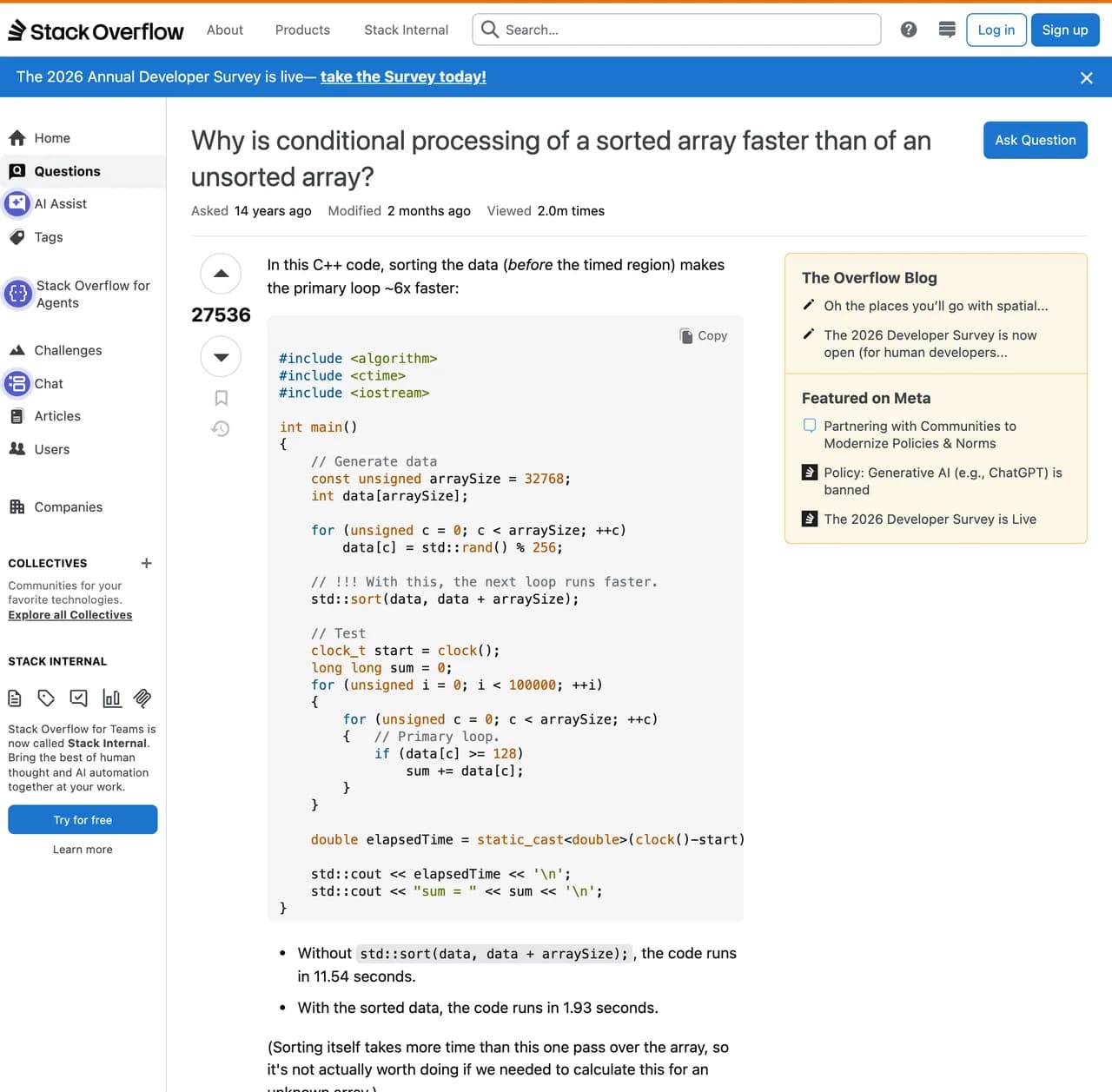Dismiss the Developer Survey banner

coord(1086,77)
